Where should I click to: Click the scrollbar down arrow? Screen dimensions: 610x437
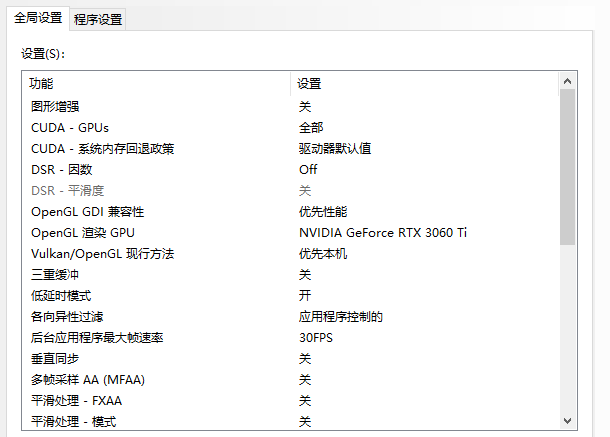pos(567,420)
